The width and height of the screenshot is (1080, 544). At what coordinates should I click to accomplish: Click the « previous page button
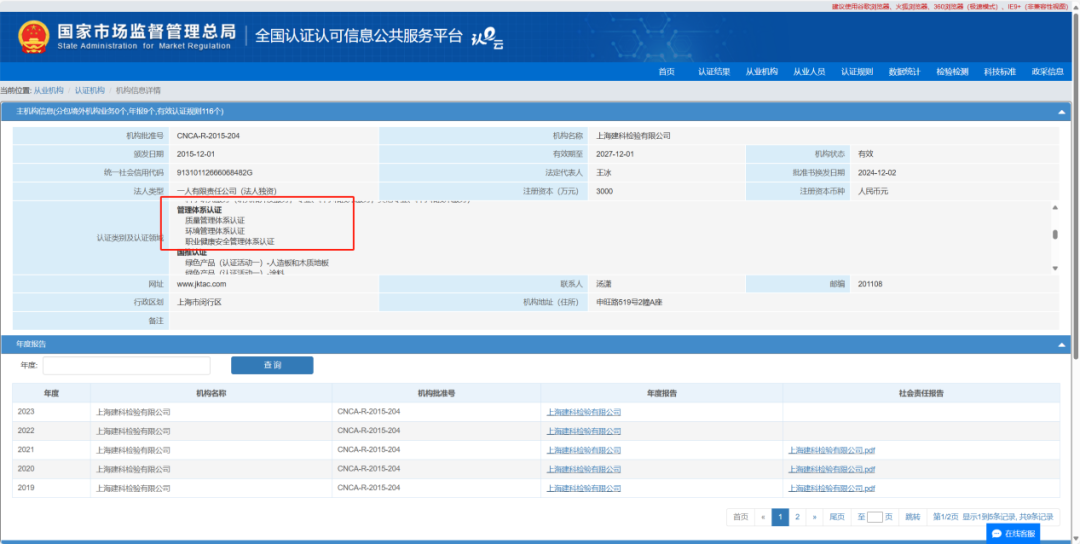tap(763, 516)
